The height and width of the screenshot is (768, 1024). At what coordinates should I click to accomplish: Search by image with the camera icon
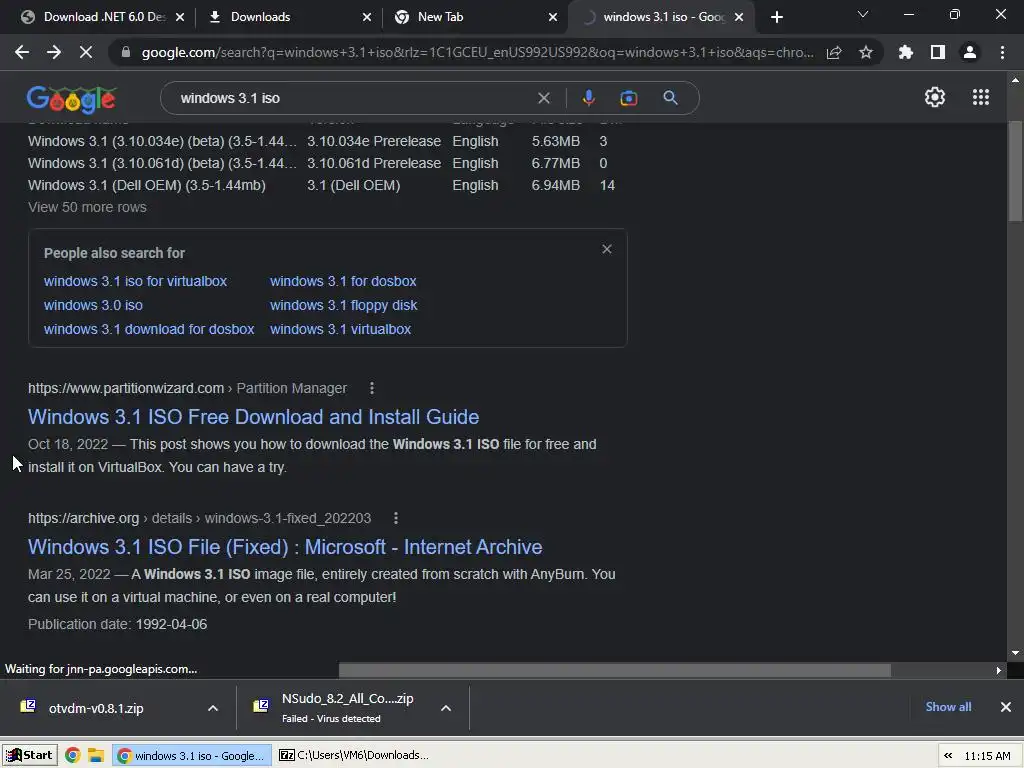pyautogui.click(x=628, y=98)
